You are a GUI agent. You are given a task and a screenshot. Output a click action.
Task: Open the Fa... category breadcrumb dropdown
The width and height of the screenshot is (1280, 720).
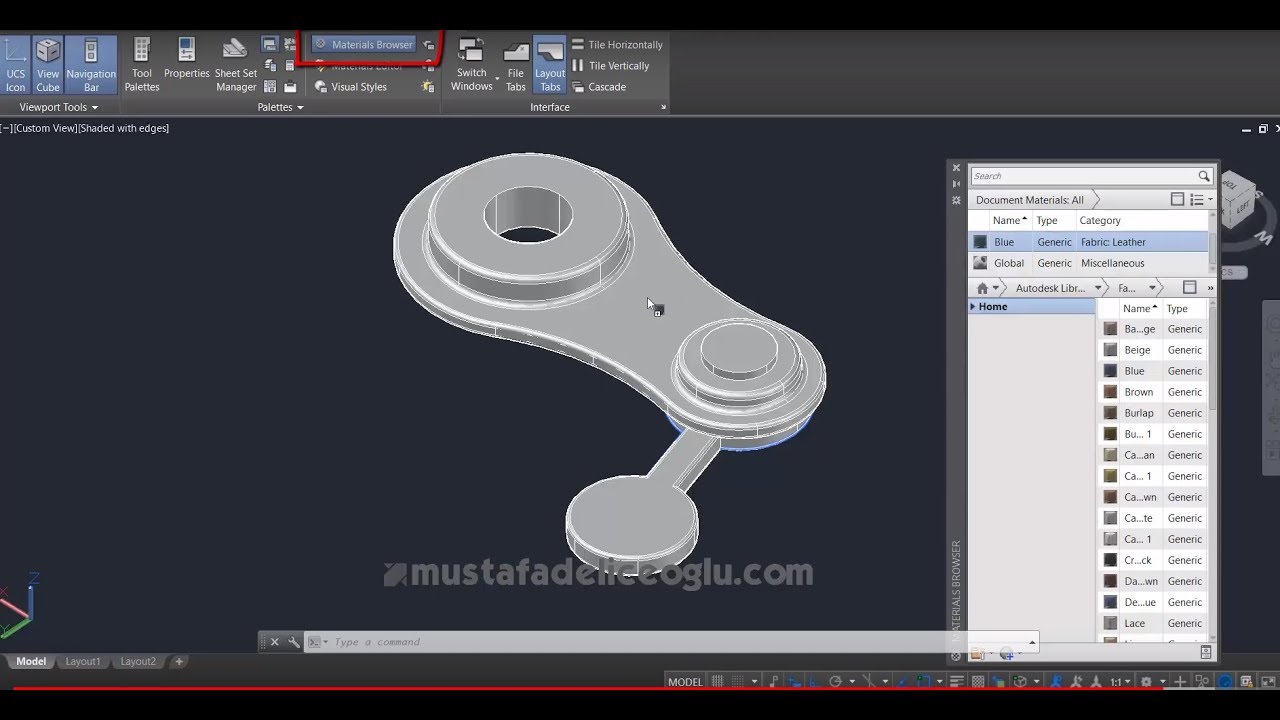point(1152,288)
